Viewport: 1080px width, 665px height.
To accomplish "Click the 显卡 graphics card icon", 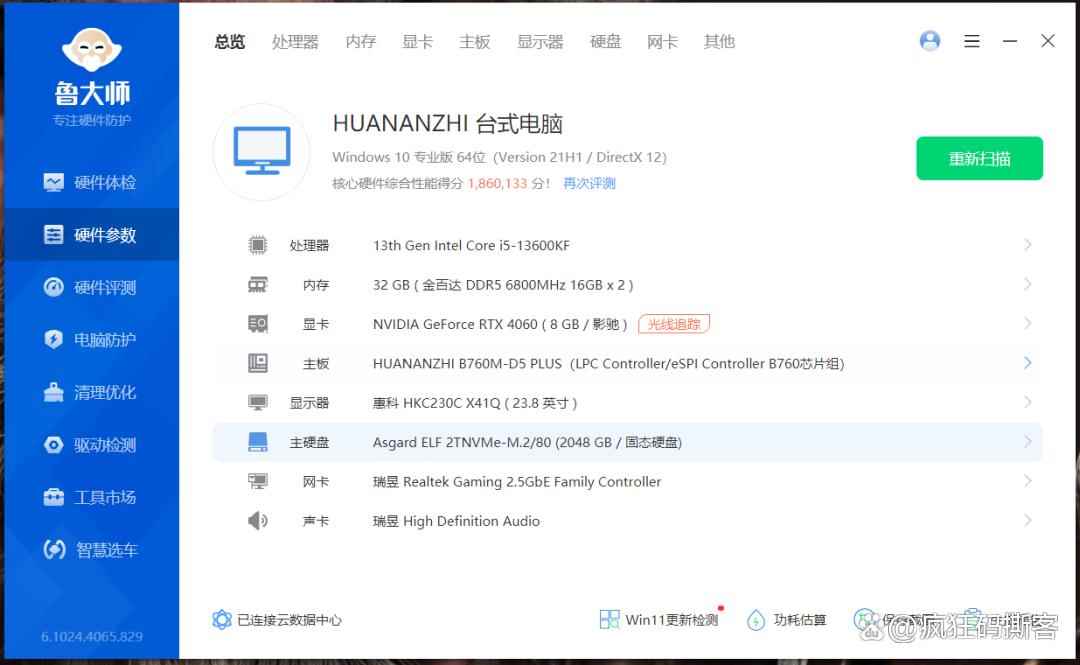I will [x=258, y=324].
